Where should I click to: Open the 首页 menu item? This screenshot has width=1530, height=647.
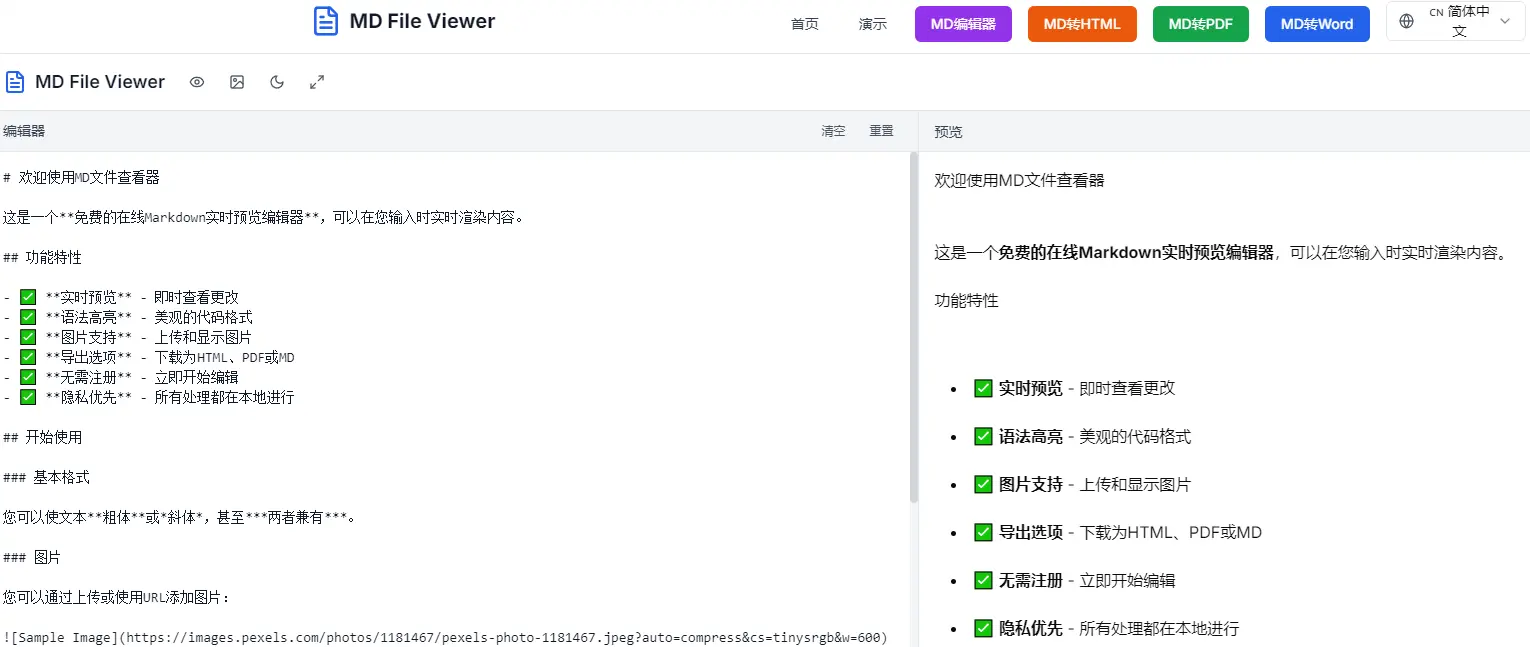point(804,23)
